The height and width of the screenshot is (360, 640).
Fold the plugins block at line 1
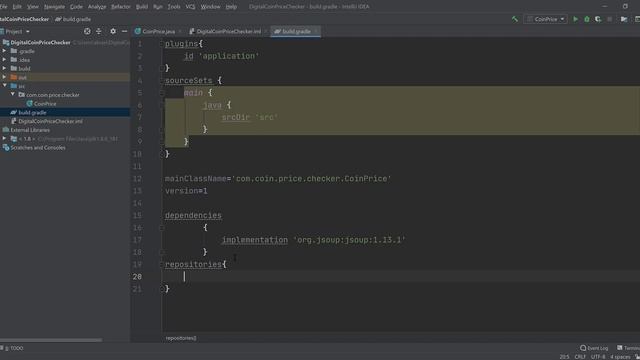tap(162, 44)
